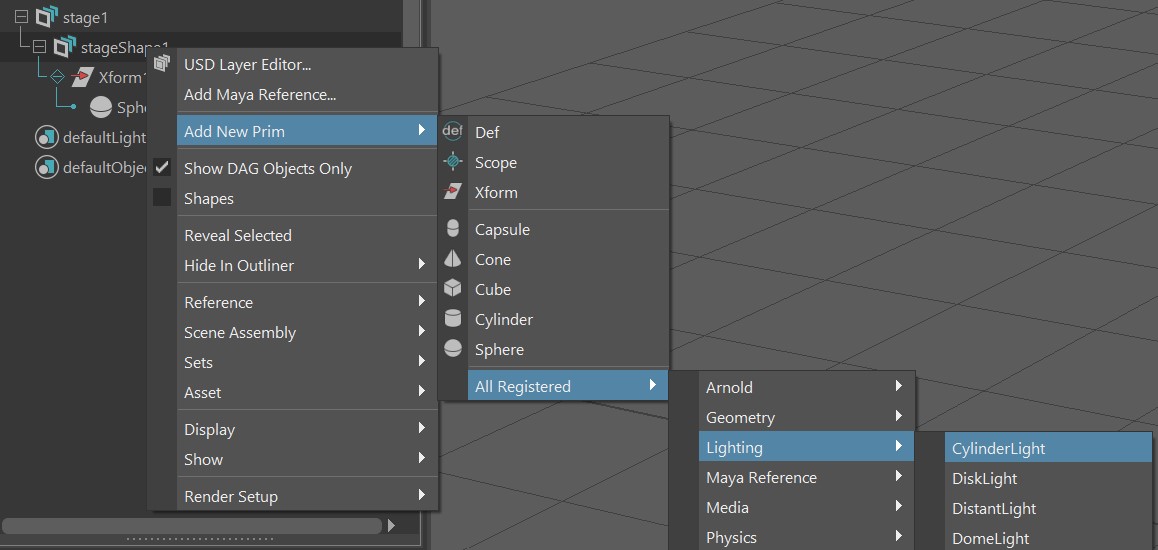The height and width of the screenshot is (550, 1158).
Task: Toggle Show DAG Objects Only checkbox
Action: pyautogui.click(x=162, y=168)
